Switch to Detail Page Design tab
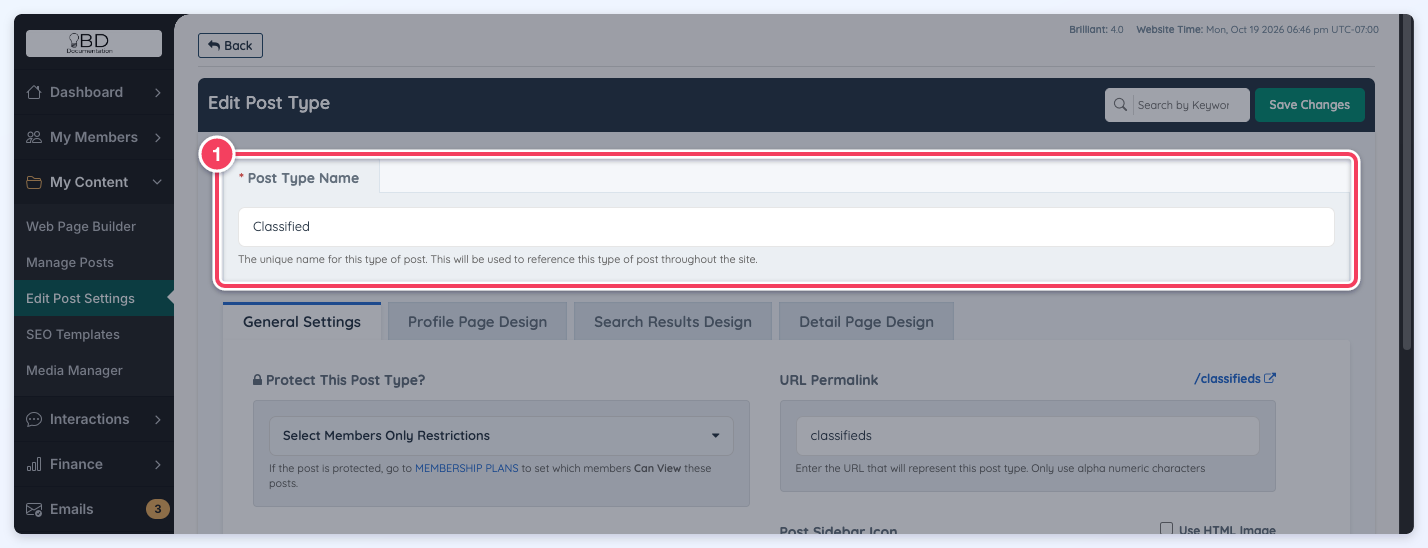 (x=866, y=322)
